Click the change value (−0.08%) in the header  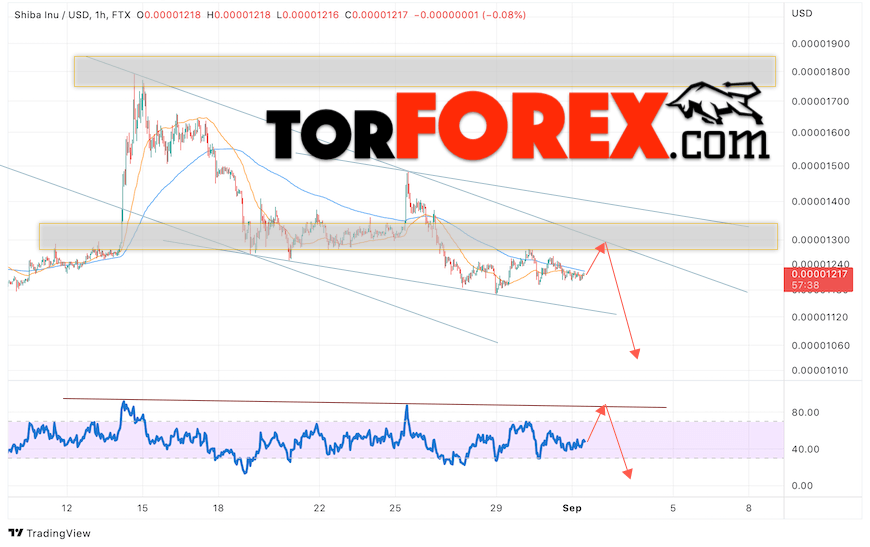click(504, 15)
